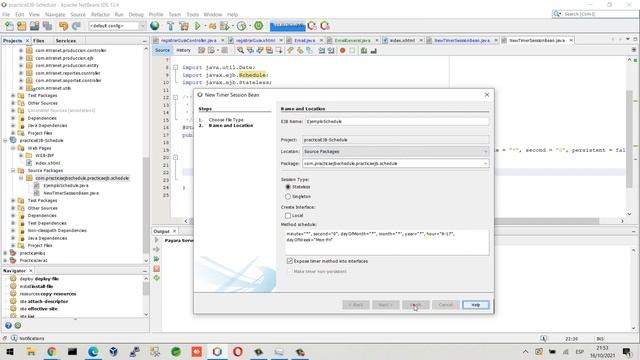
Task: Click the red Start Macro Recording dot
Action: point(342,51)
